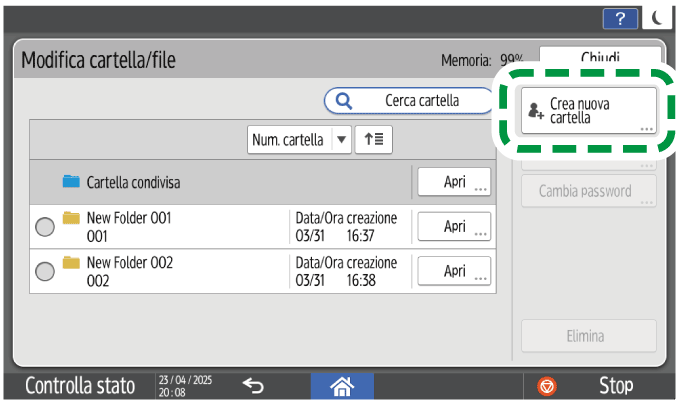Screen dimensions: 684x404
Task: Click the Cerca cartella search field
Action: tap(409, 101)
